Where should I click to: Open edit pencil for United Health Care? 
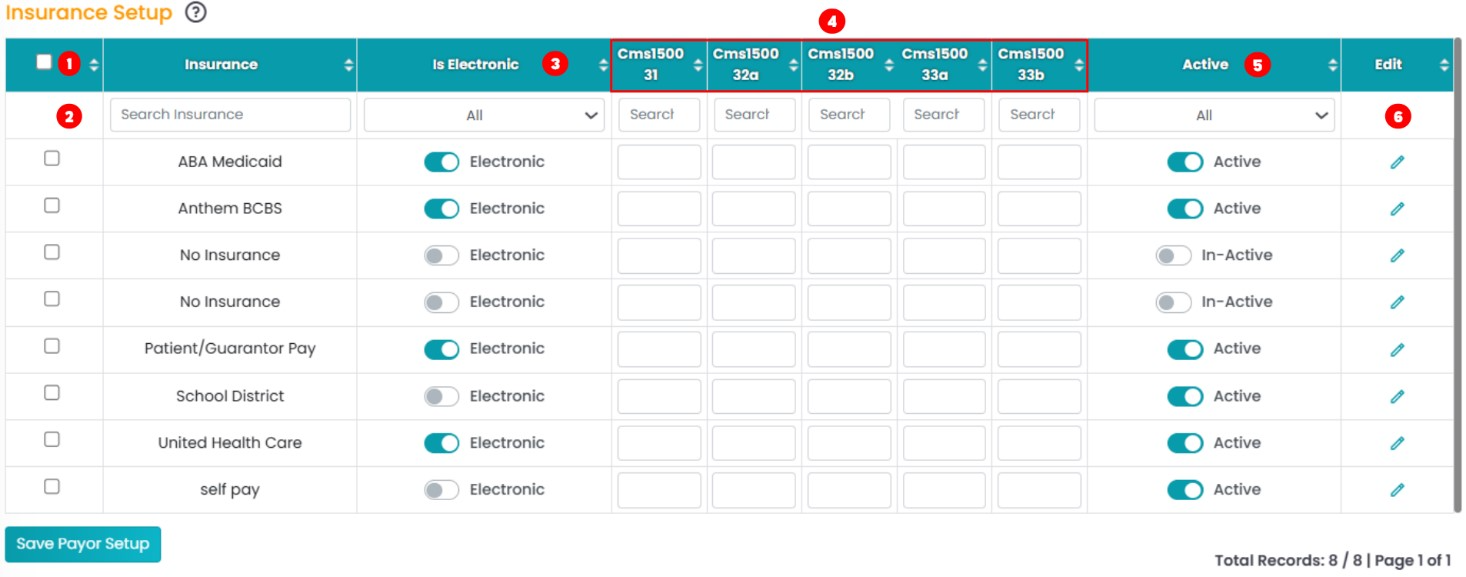[x=1397, y=443]
